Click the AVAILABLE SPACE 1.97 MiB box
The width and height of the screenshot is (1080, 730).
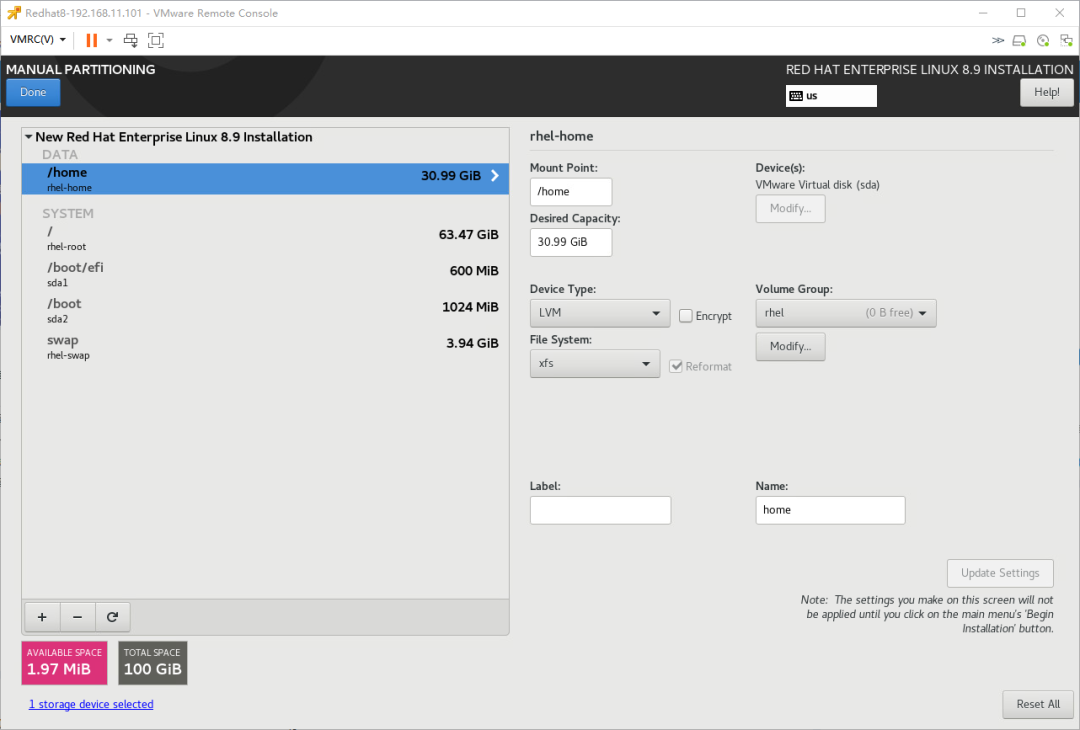(64, 663)
